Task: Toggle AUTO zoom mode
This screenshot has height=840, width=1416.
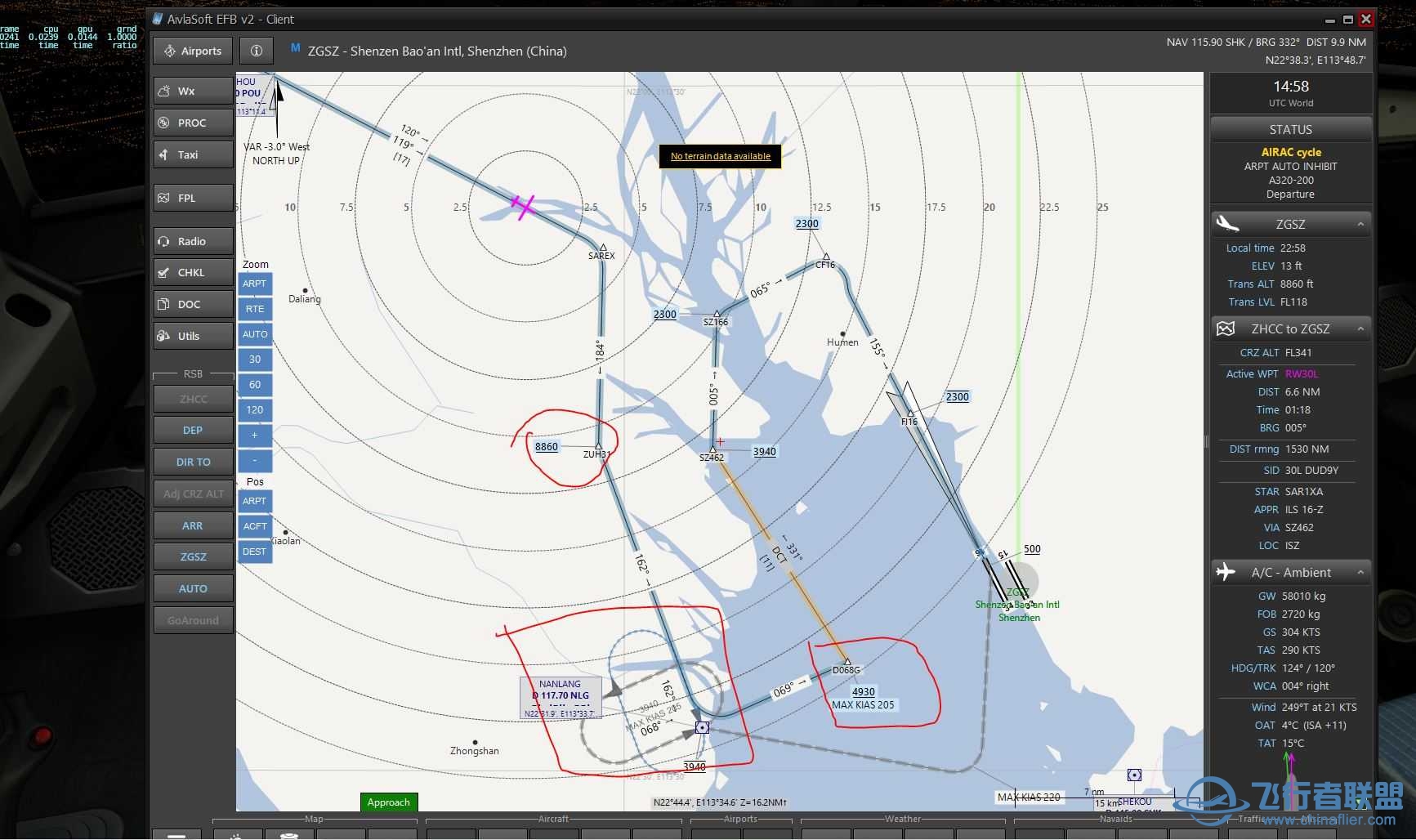Action: point(254,333)
